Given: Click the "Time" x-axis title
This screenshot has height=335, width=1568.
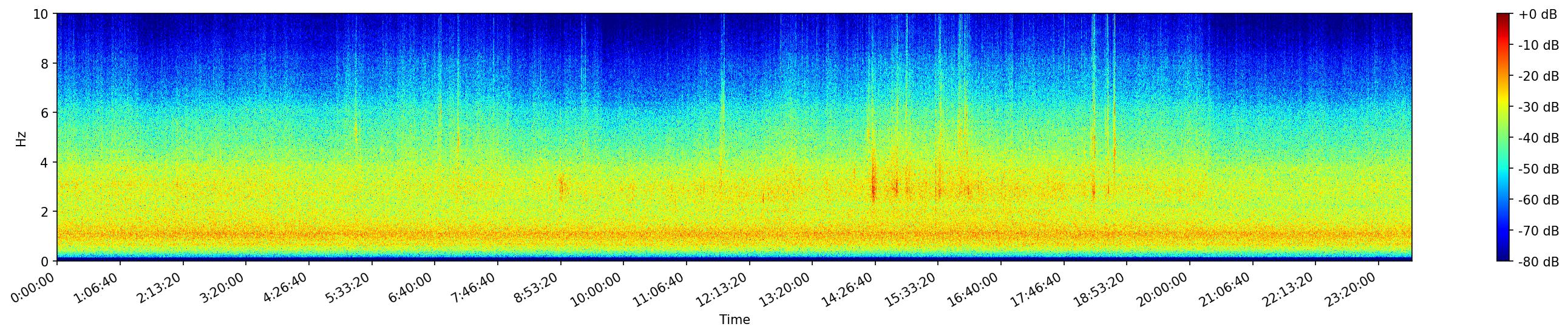Looking at the screenshot, I should (734, 320).
